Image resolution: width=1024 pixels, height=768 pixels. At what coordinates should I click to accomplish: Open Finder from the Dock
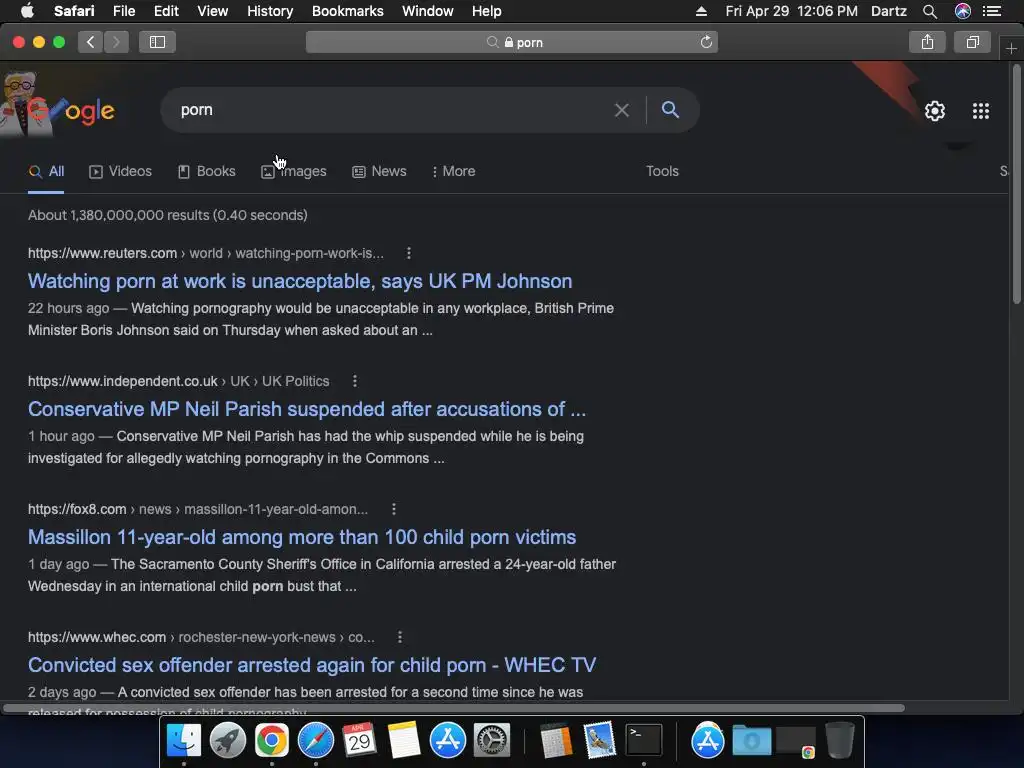(x=184, y=740)
